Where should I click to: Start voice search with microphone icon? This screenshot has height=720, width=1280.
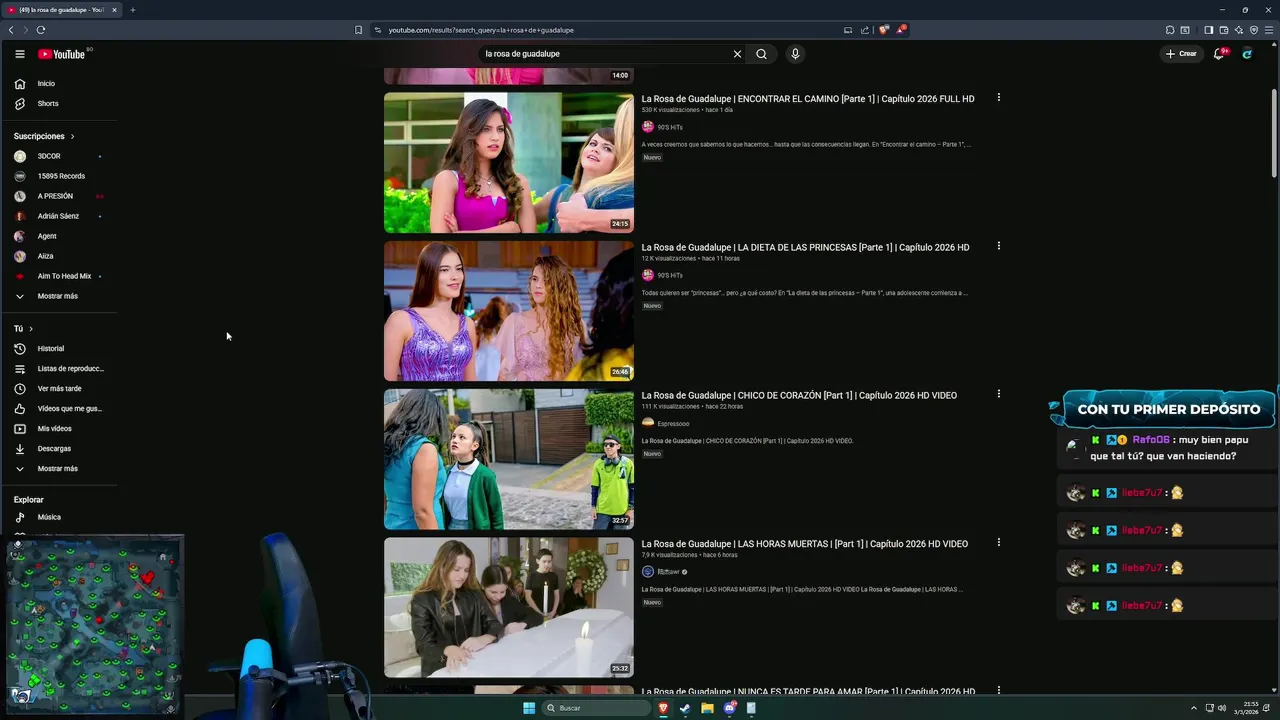coord(795,54)
